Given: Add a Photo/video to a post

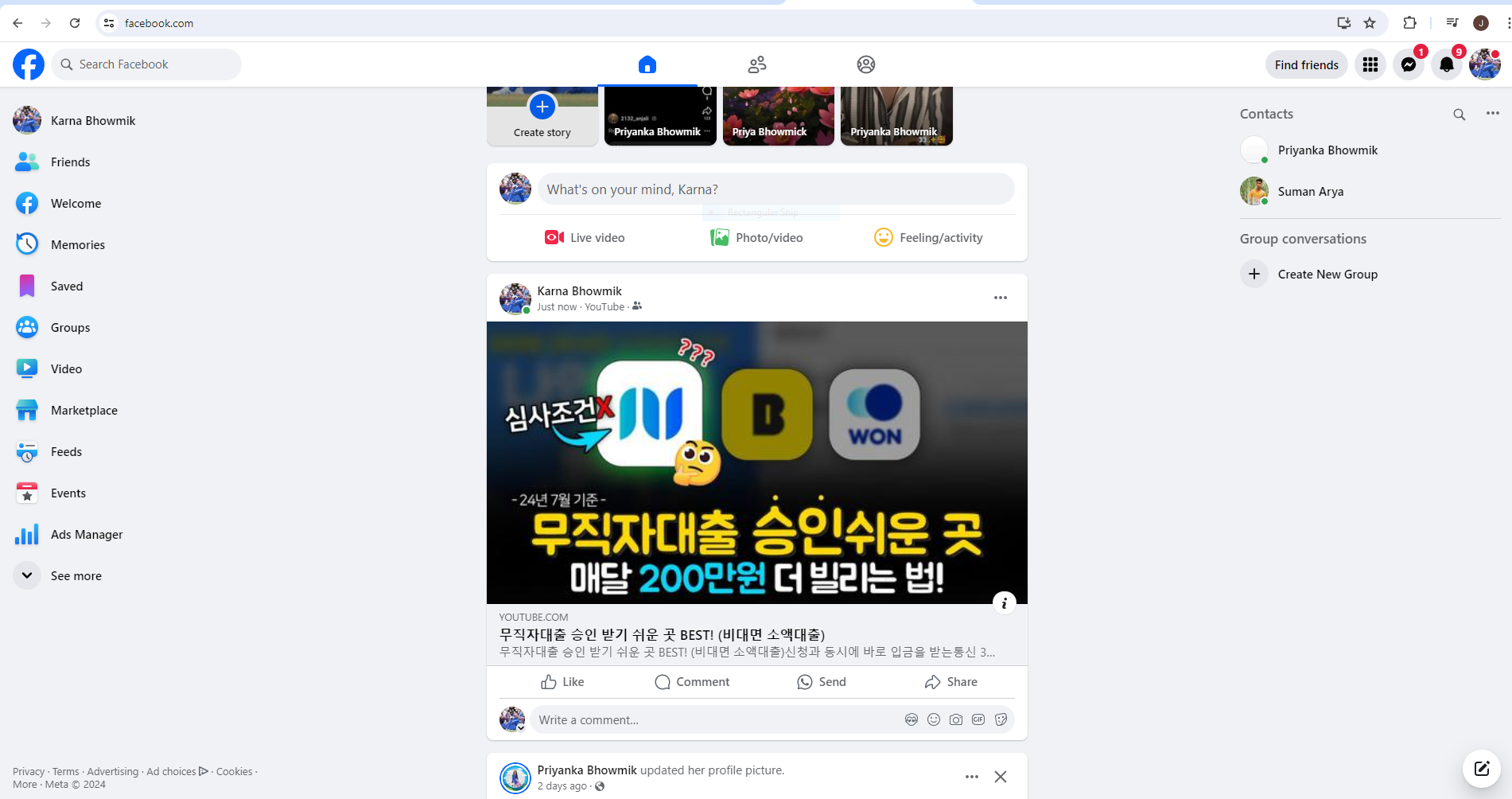Looking at the screenshot, I should pyautogui.click(x=756, y=237).
